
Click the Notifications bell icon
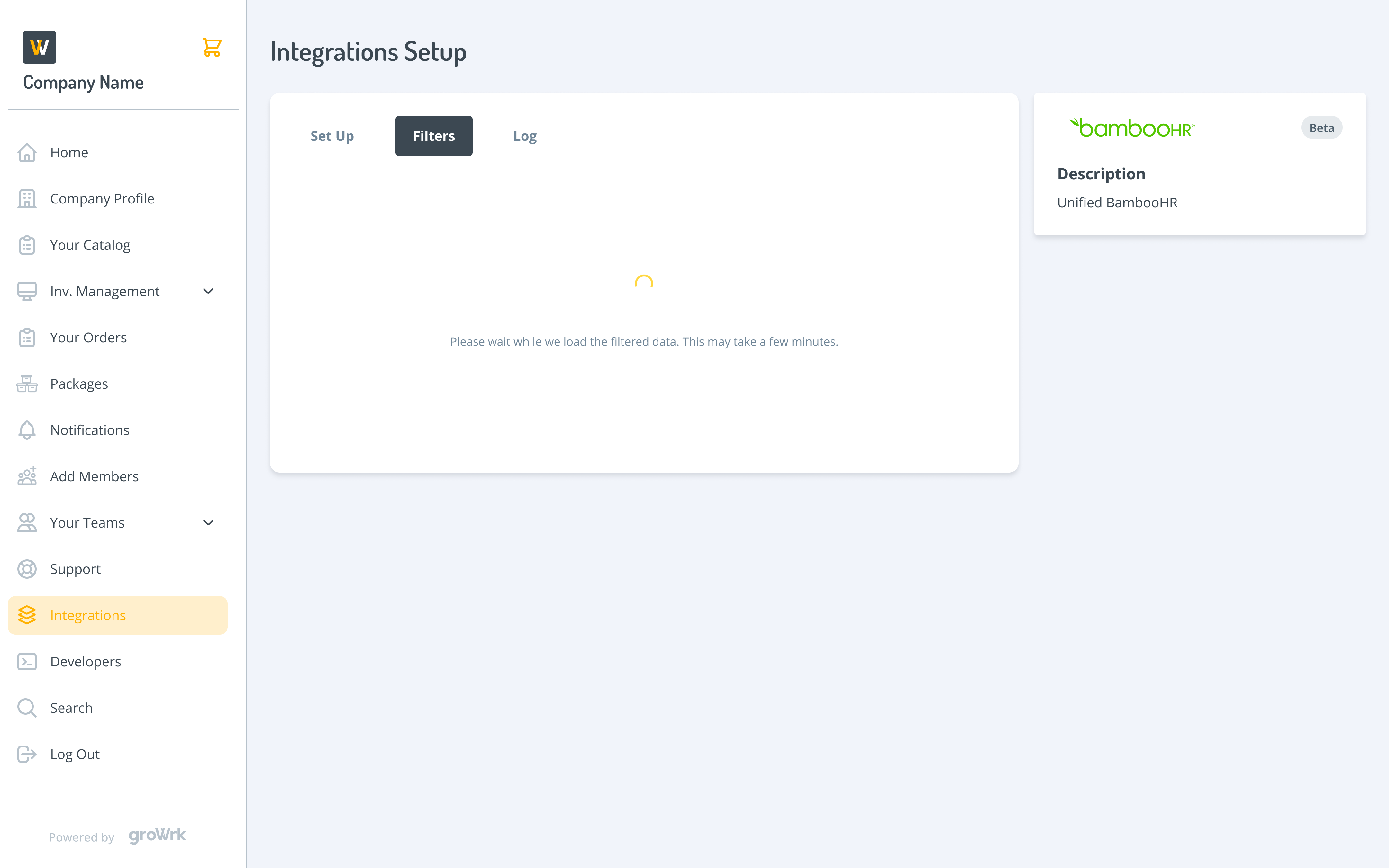[x=26, y=430]
